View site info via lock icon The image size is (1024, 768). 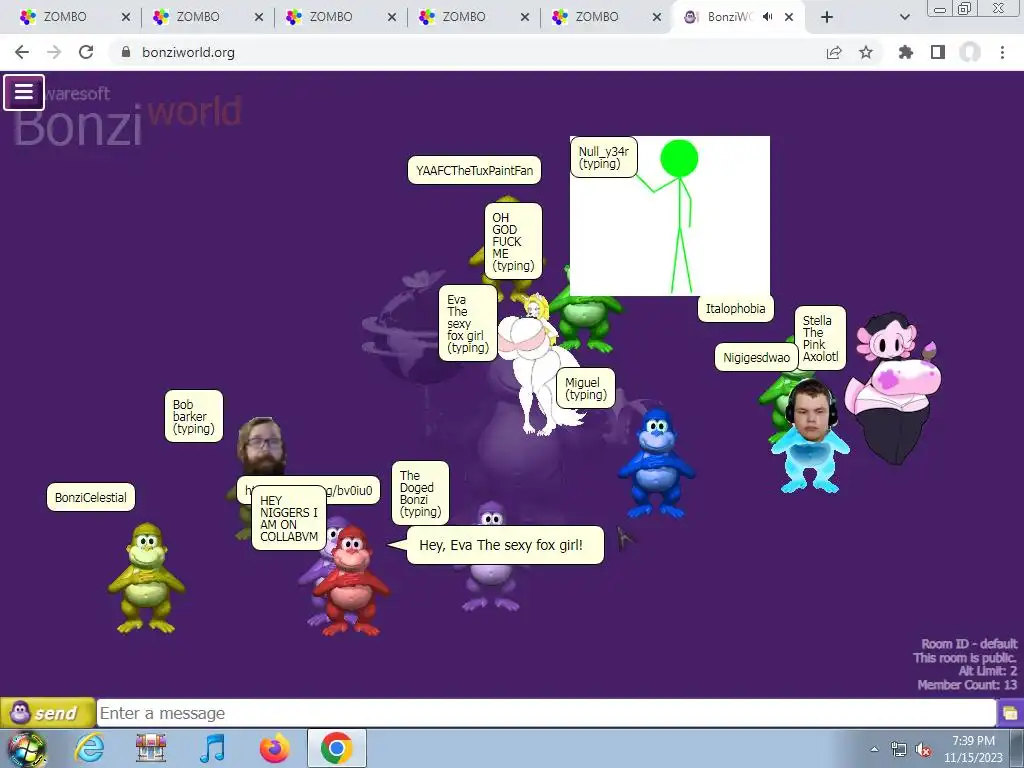pos(126,52)
